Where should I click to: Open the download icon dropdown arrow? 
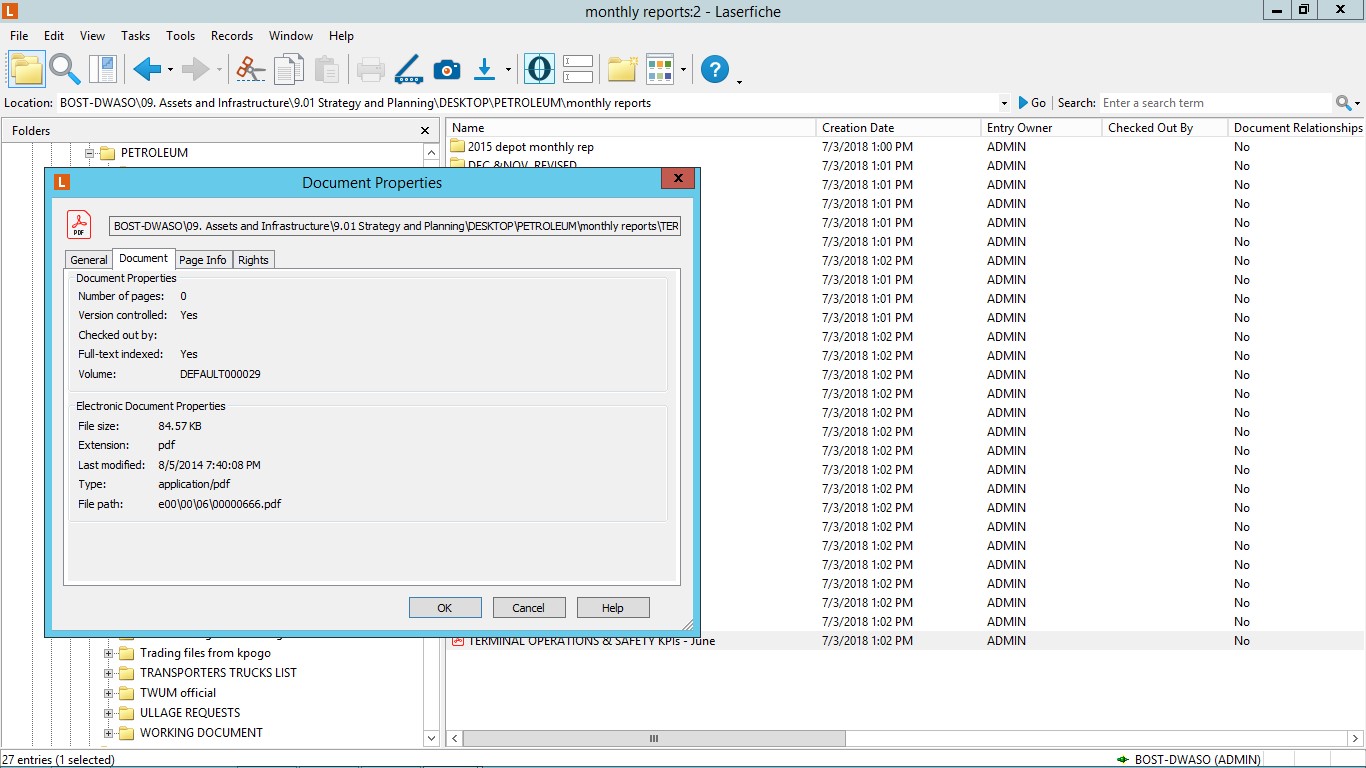[x=508, y=70]
